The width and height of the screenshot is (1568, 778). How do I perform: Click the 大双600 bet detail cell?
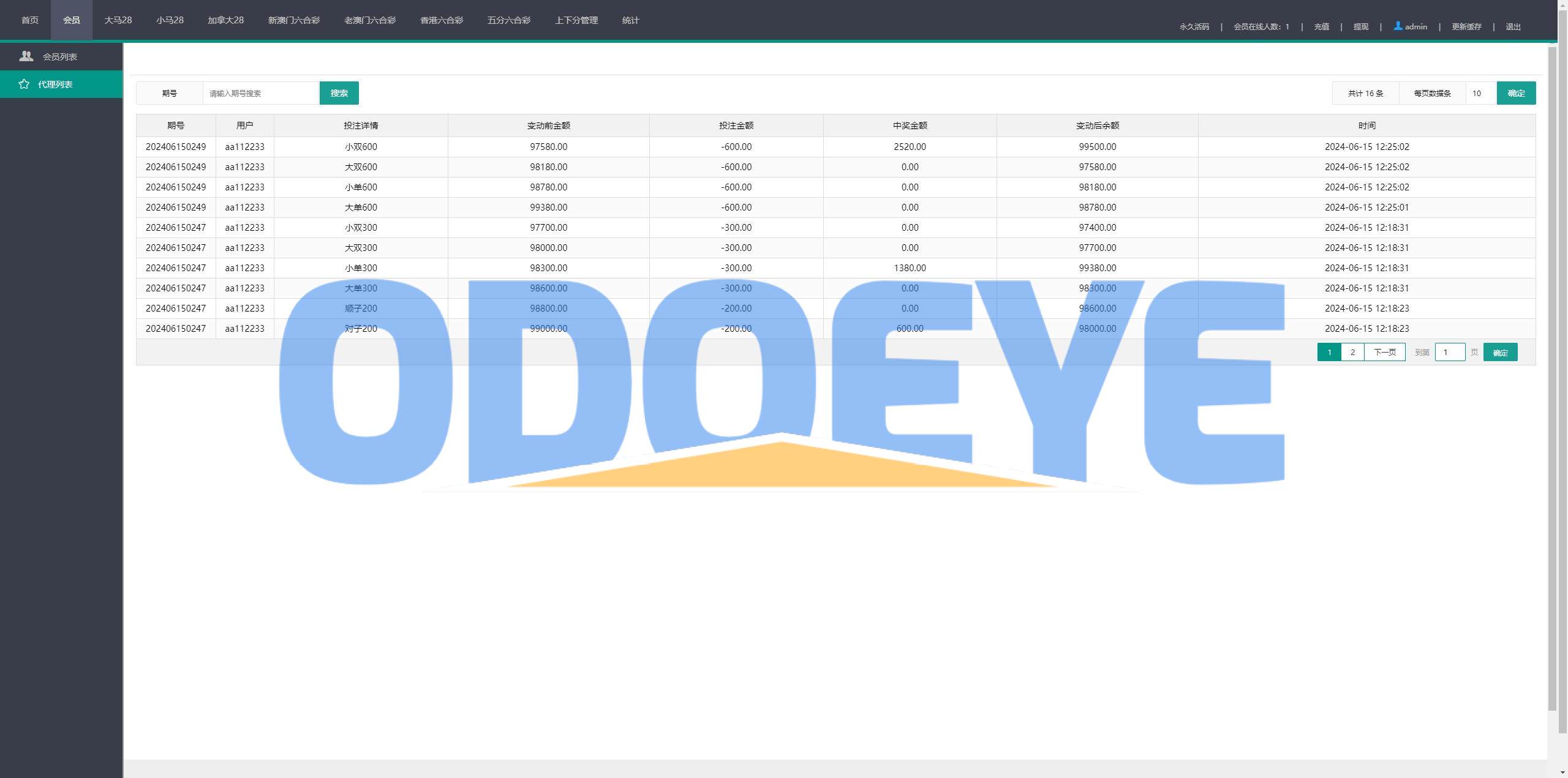[361, 167]
